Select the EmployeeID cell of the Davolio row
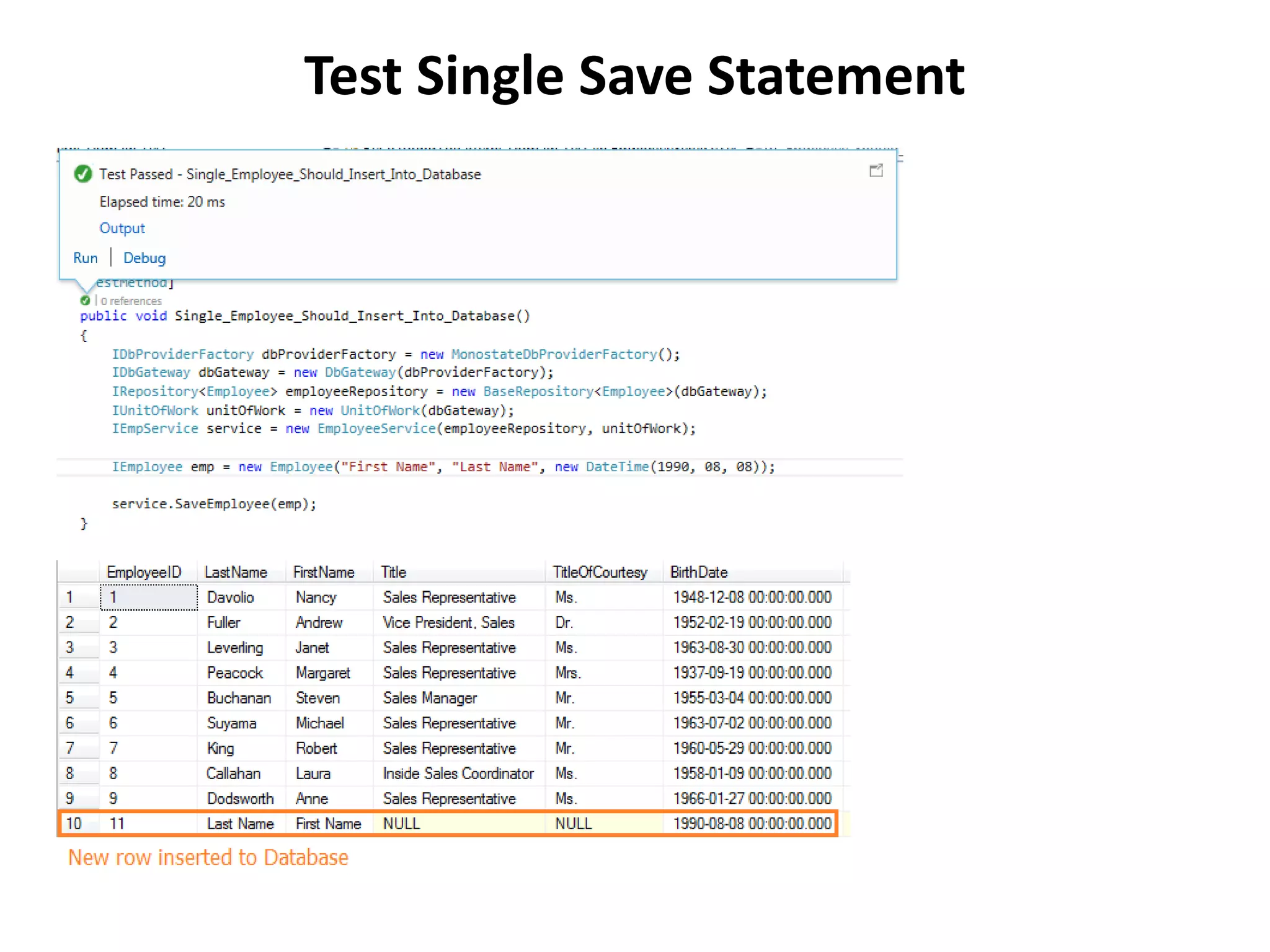 pyautogui.click(x=149, y=597)
